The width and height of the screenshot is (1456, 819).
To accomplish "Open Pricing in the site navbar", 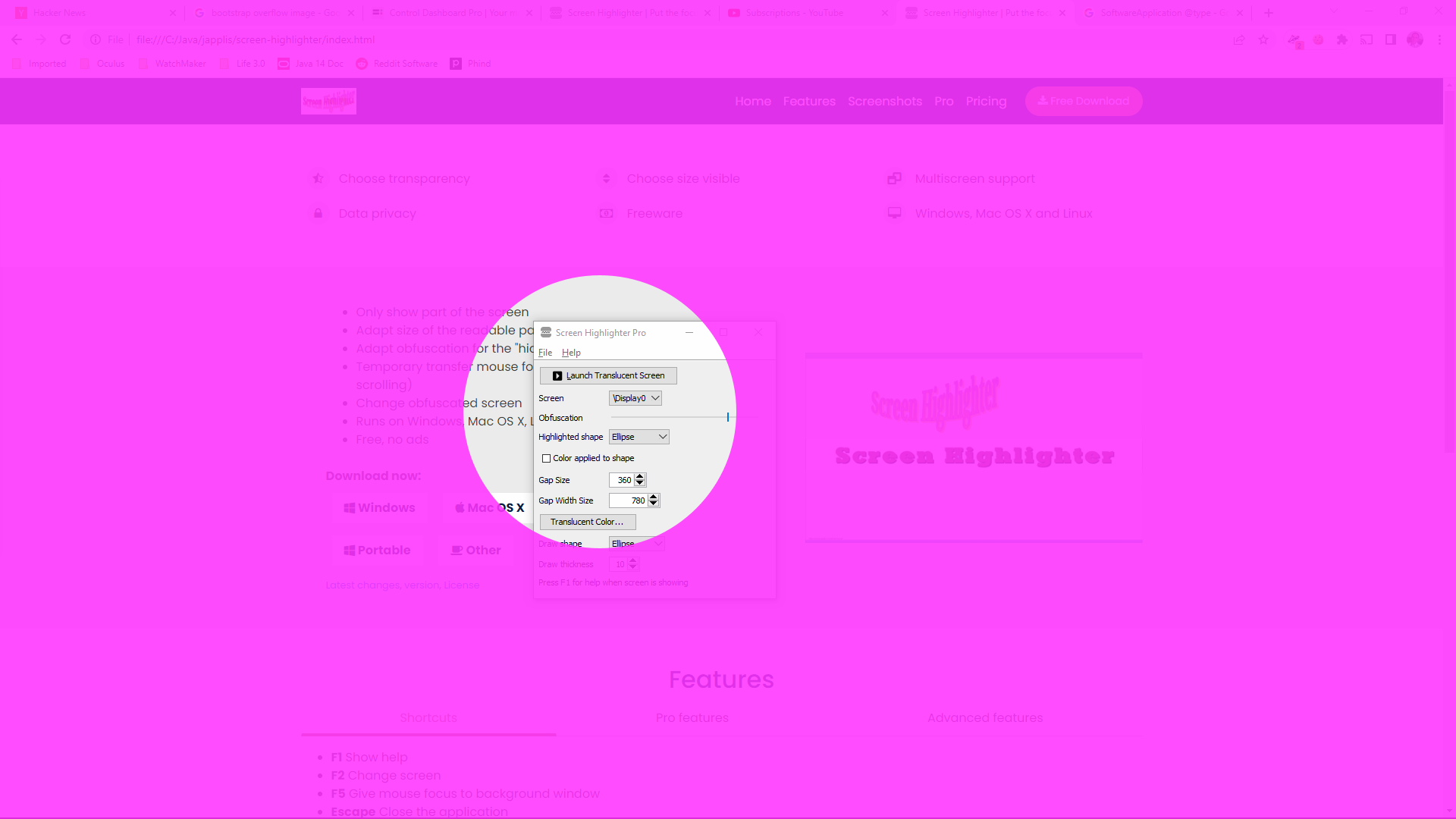I will (x=986, y=101).
